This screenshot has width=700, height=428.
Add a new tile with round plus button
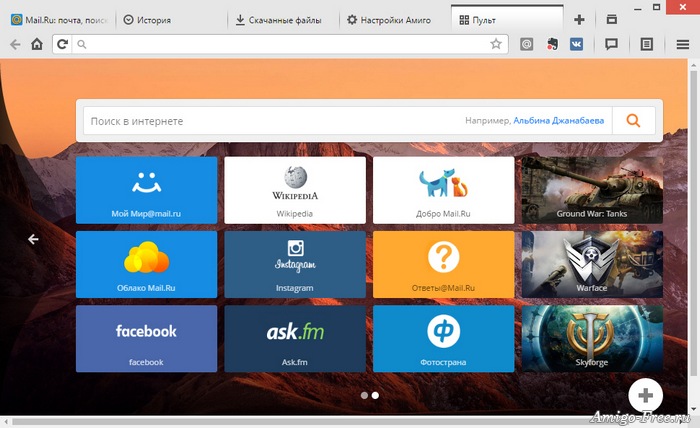click(646, 395)
